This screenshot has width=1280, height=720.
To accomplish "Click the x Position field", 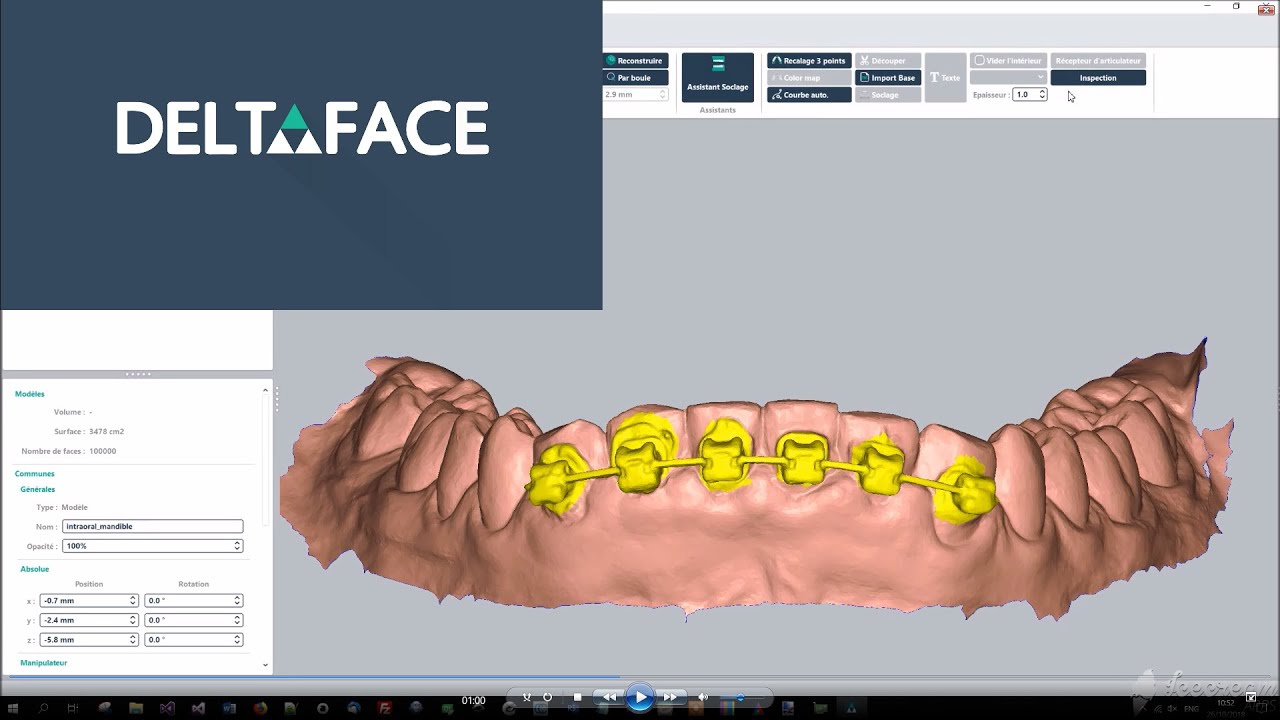I will click(x=89, y=601).
